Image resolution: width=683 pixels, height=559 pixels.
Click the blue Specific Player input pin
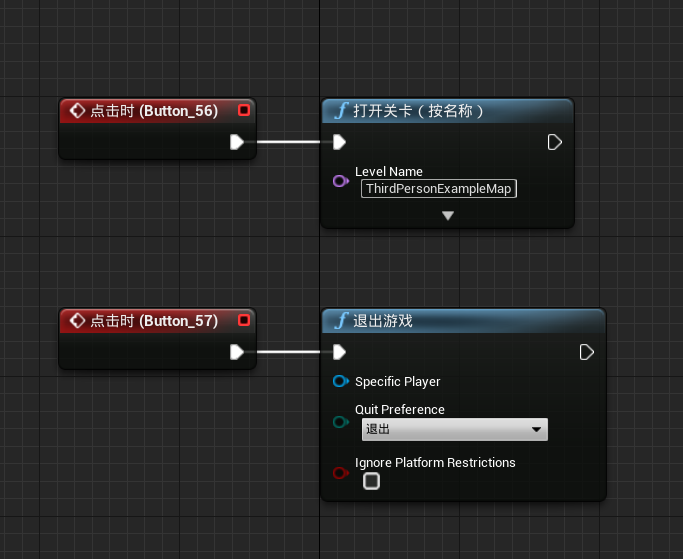point(341,381)
